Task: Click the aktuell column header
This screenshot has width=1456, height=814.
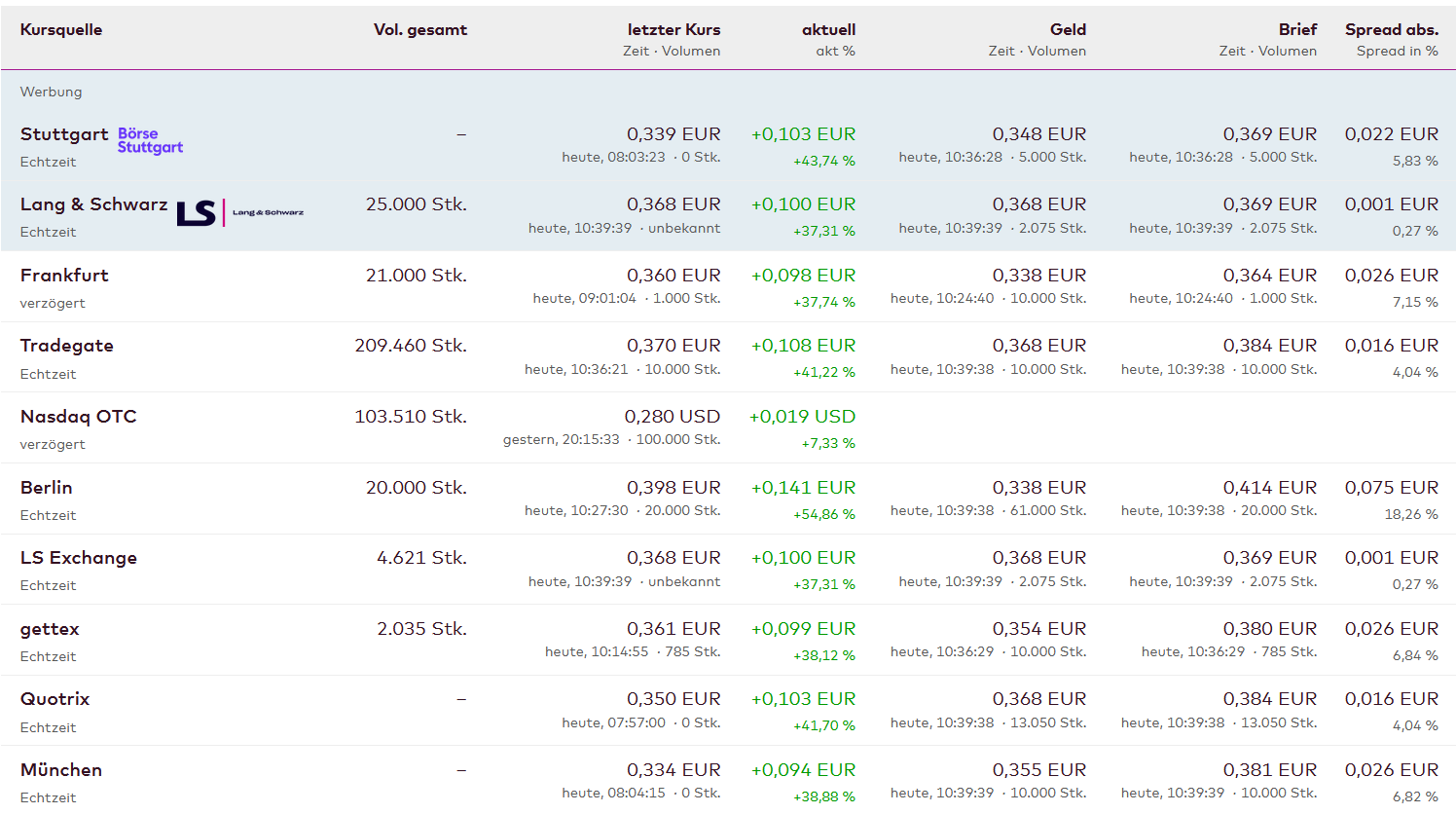Action: coord(829,30)
